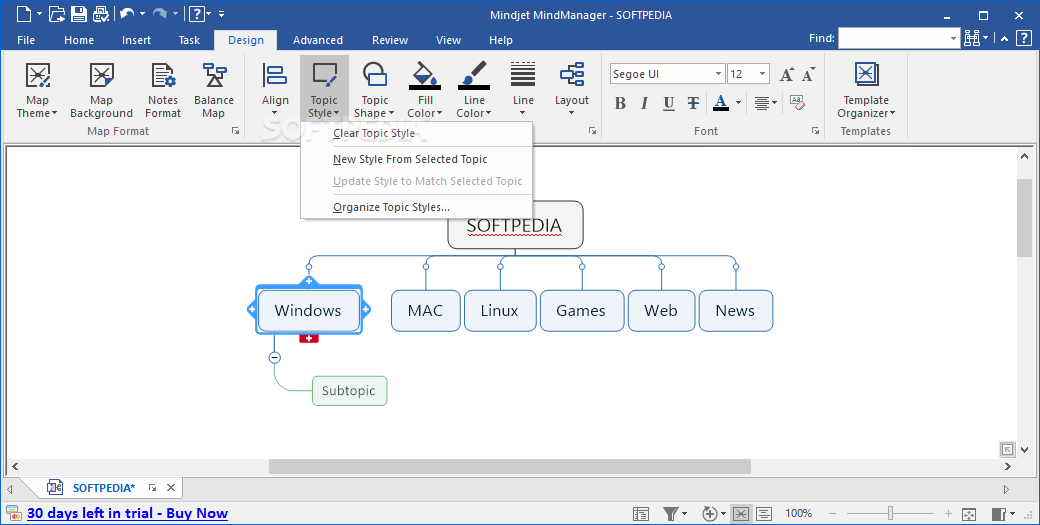This screenshot has height=525, width=1040.
Task: Select the SOFTPEDIA central topic
Action: coord(515,225)
